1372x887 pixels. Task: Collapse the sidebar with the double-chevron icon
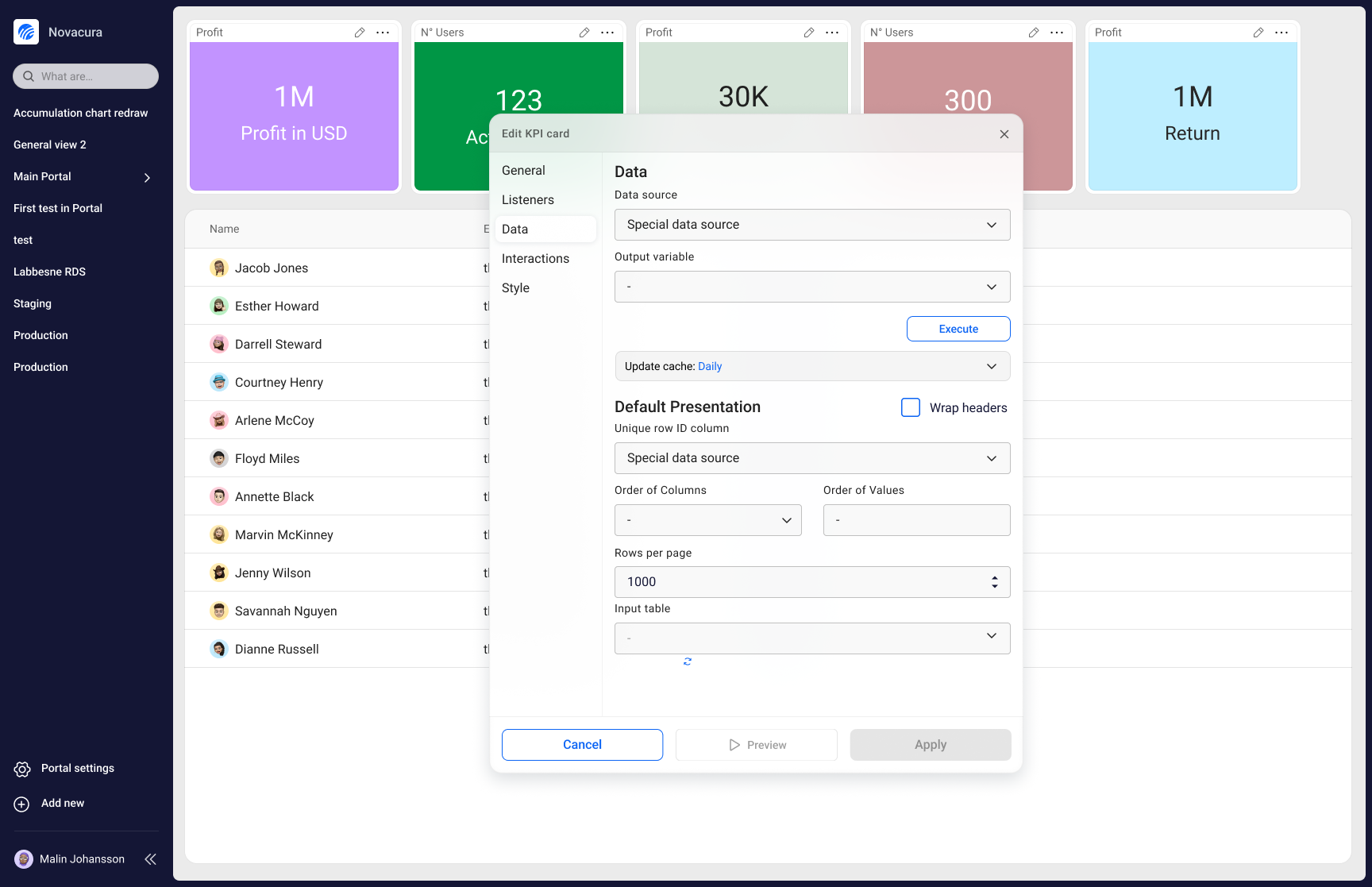tap(150, 859)
